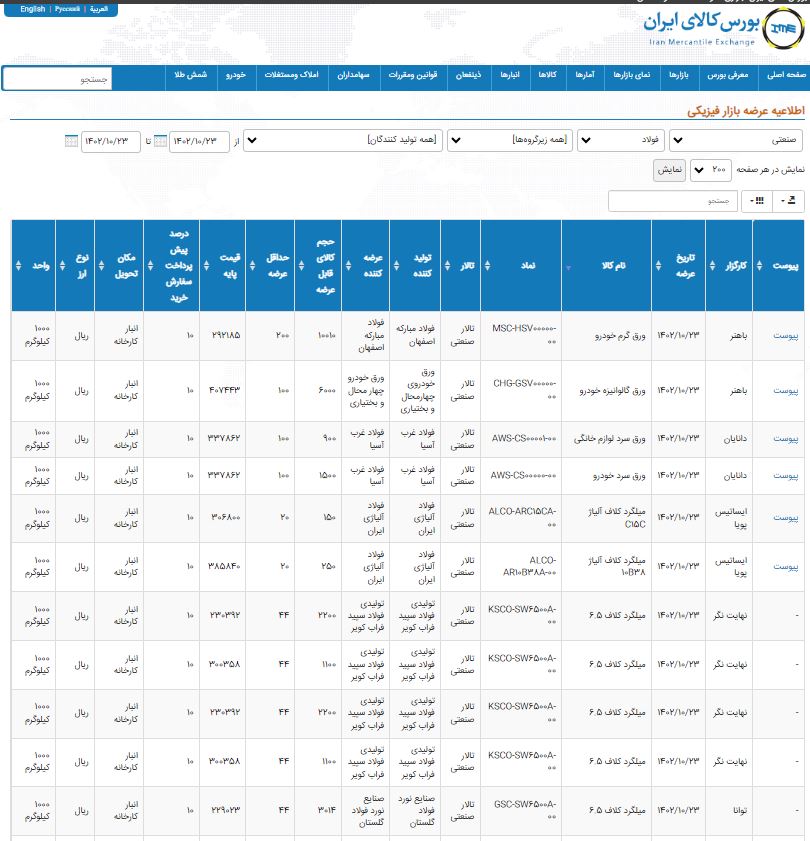
Task: Expand the فولاد group dropdown
Action: [621, 141]
